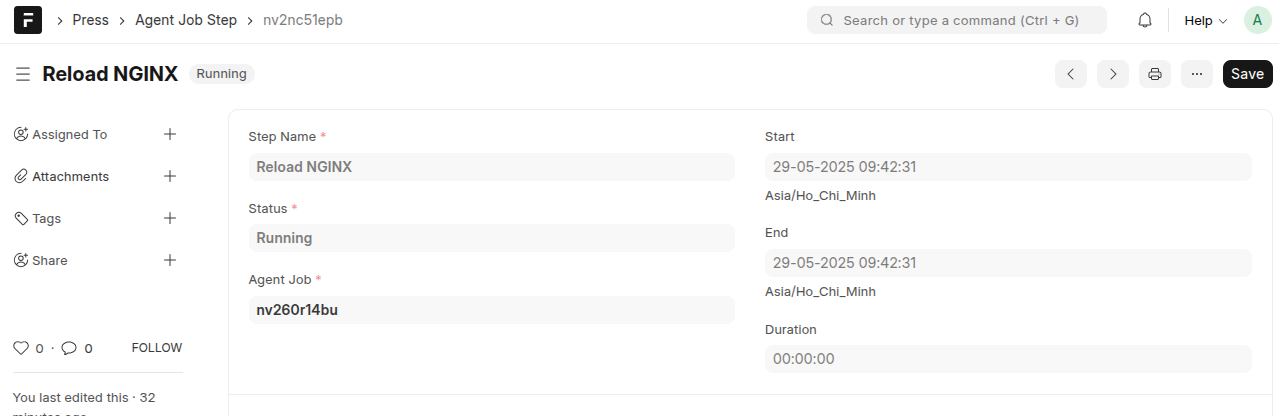Print this document

tap(1155, 74)
